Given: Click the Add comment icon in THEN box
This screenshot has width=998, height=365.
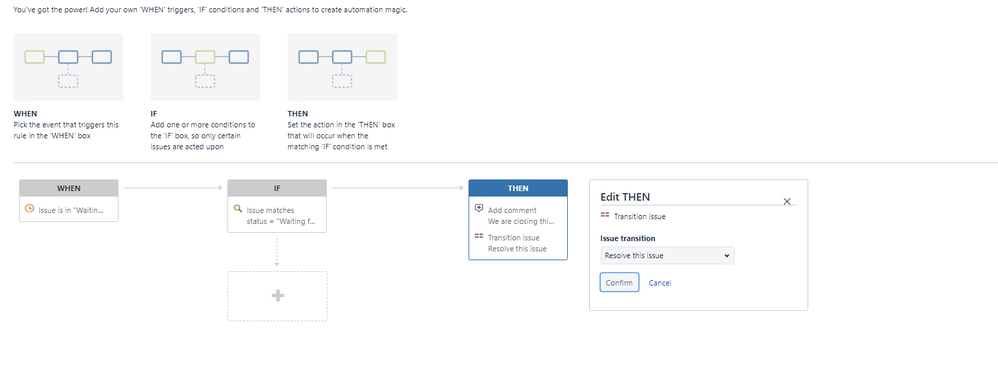Looking at the screenshot, I should 479,208.
